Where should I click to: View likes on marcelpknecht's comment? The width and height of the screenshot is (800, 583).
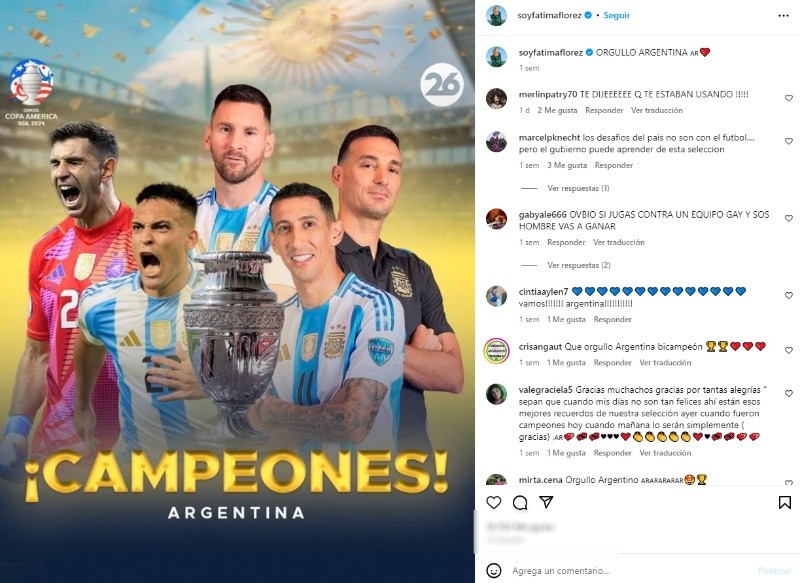point(567,165)
